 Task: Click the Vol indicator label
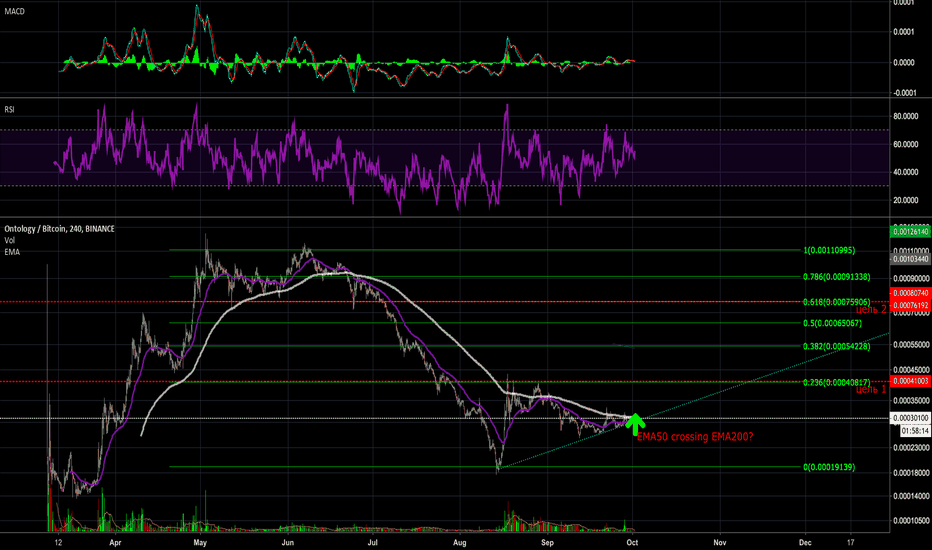click(10, 240)
